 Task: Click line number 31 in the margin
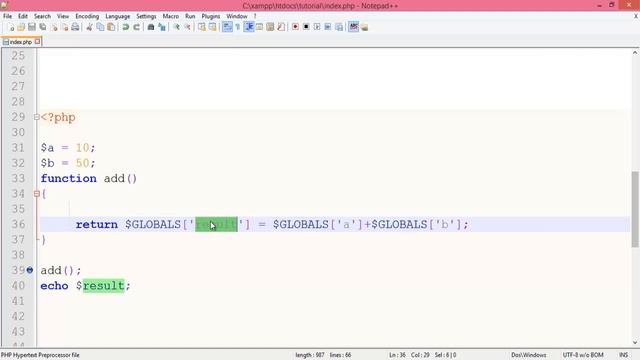point(18,148)
